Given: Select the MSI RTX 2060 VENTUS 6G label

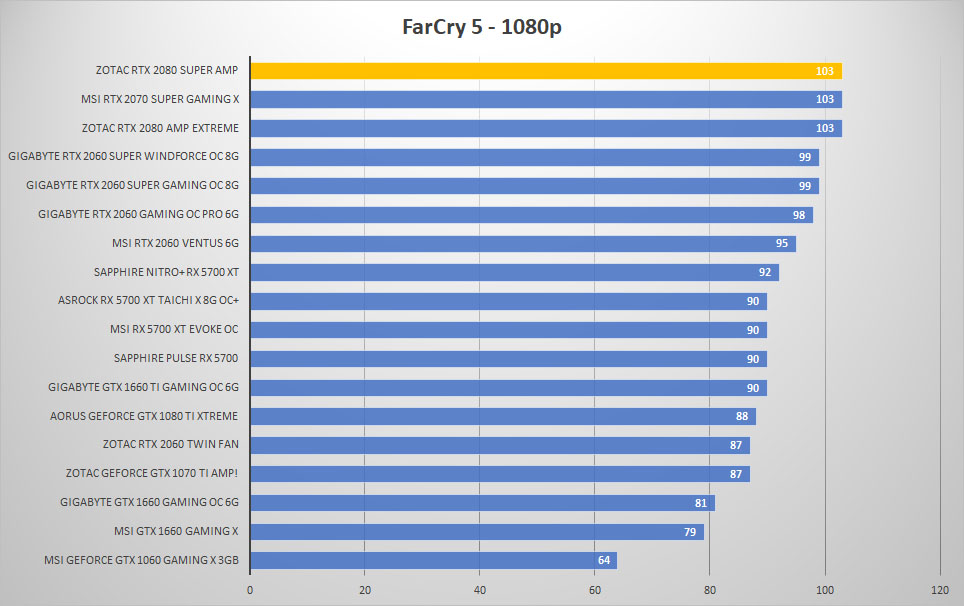Looking at the screenshot, I should pos(175,243).
